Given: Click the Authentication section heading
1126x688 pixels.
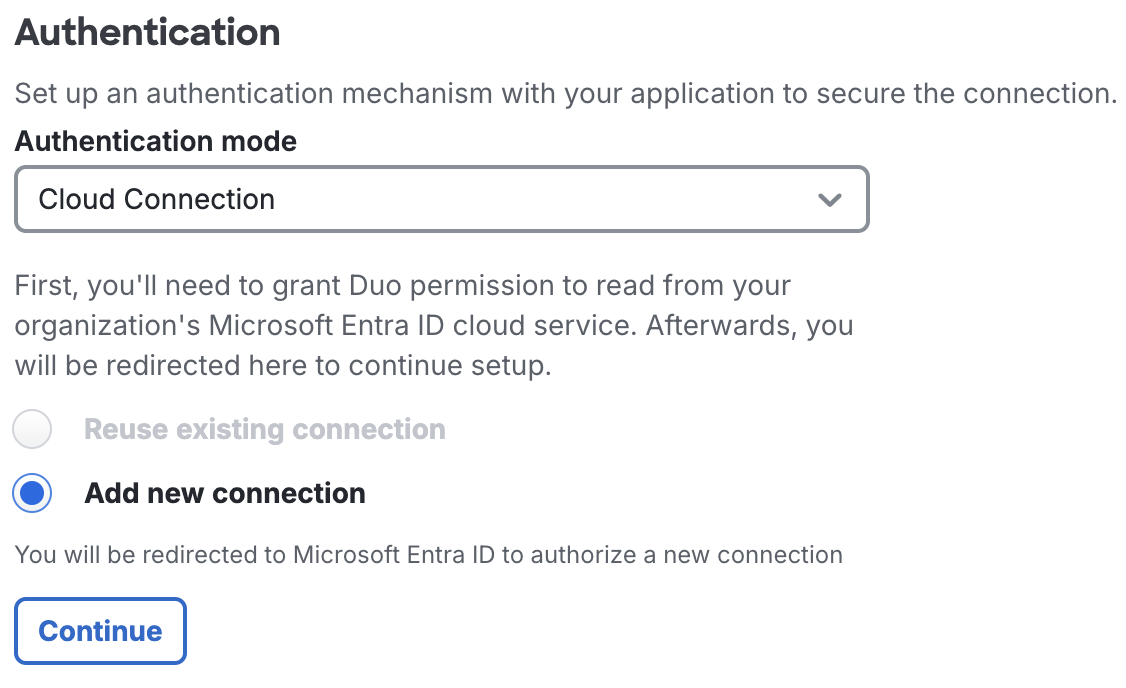Looking at the screenshot, I should pyautogui.click(x=147, y=33).
